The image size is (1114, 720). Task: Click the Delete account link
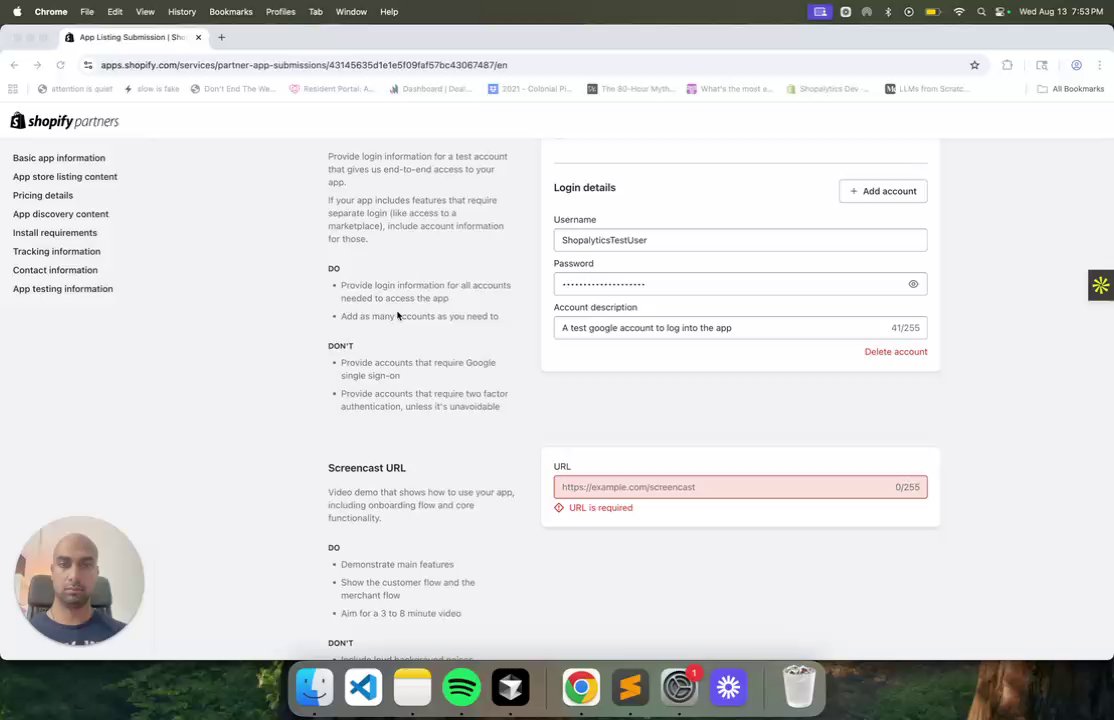(x=895, y=352)
